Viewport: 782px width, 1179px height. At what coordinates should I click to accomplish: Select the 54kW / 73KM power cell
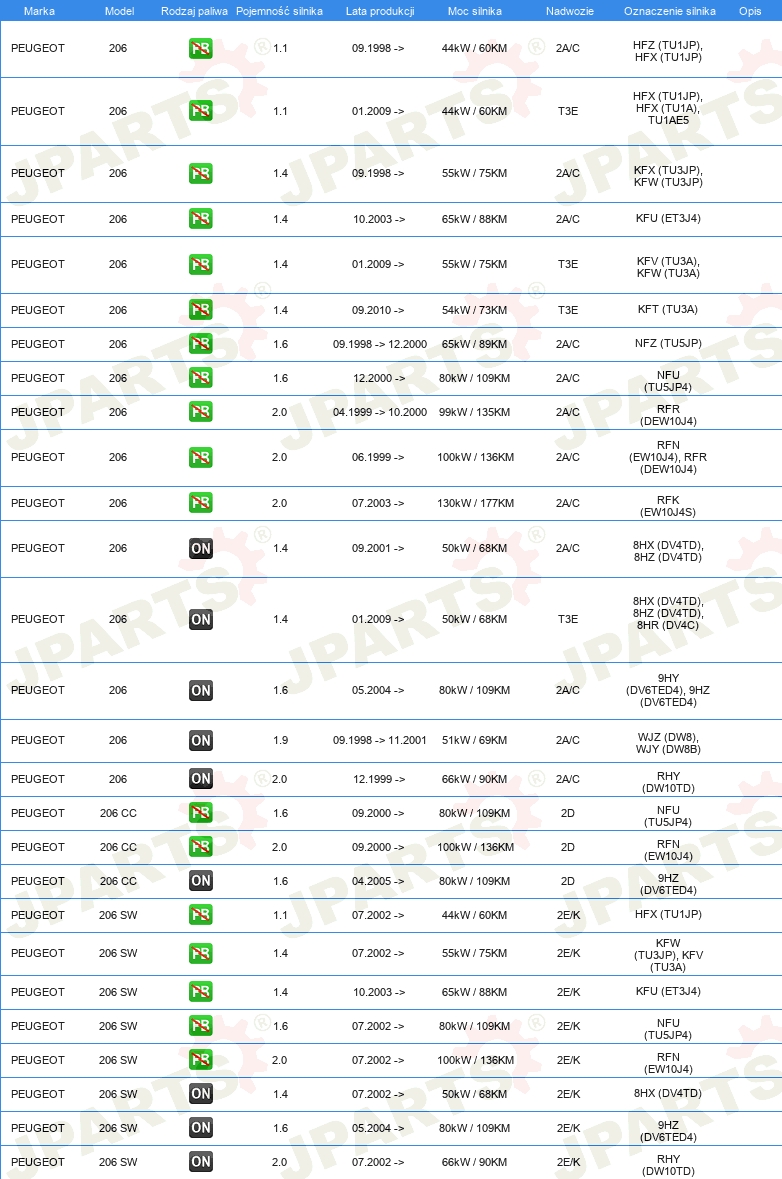(474, 310)
